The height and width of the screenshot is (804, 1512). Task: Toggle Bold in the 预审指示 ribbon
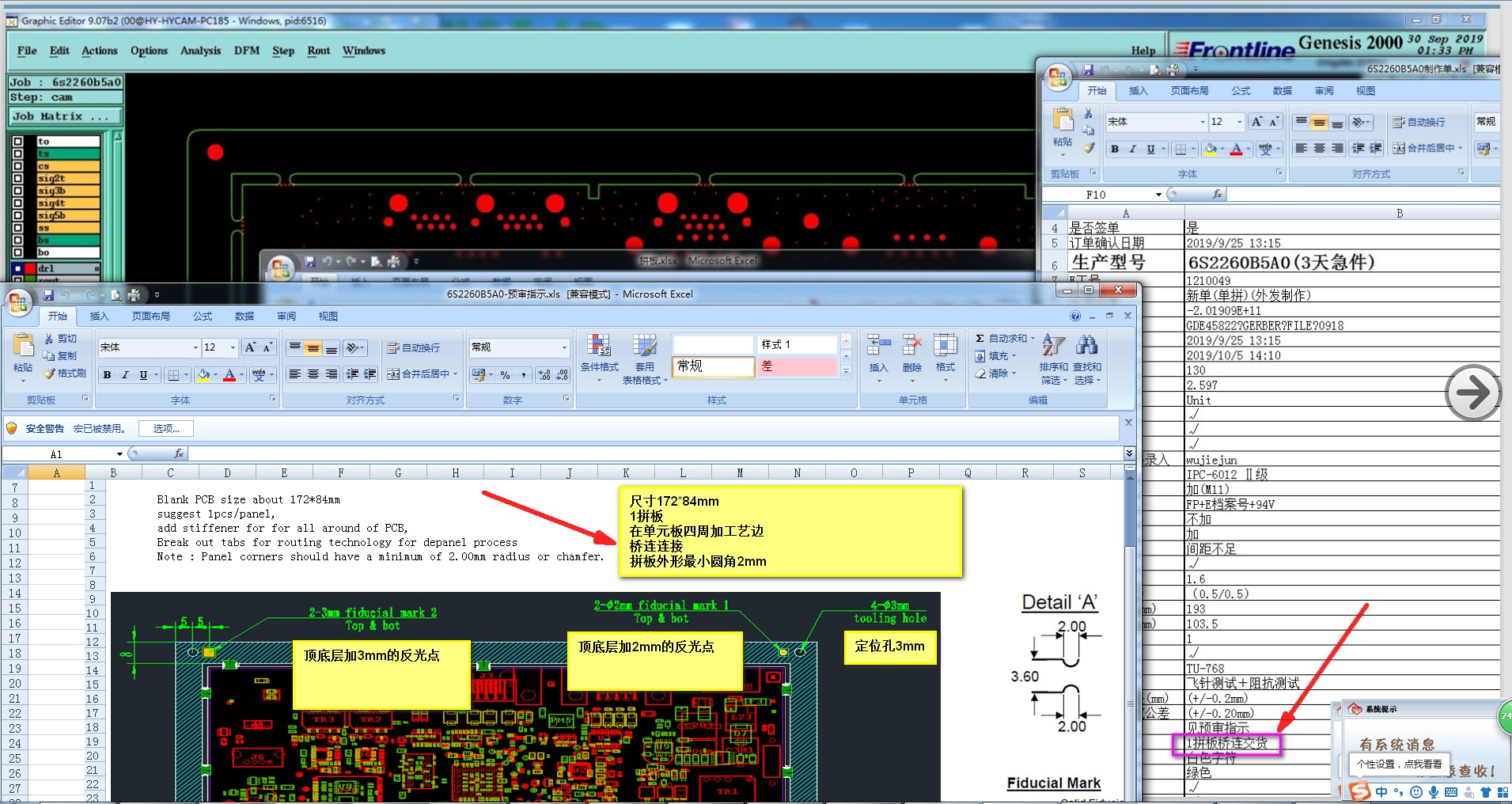click(x=107, y=375)
